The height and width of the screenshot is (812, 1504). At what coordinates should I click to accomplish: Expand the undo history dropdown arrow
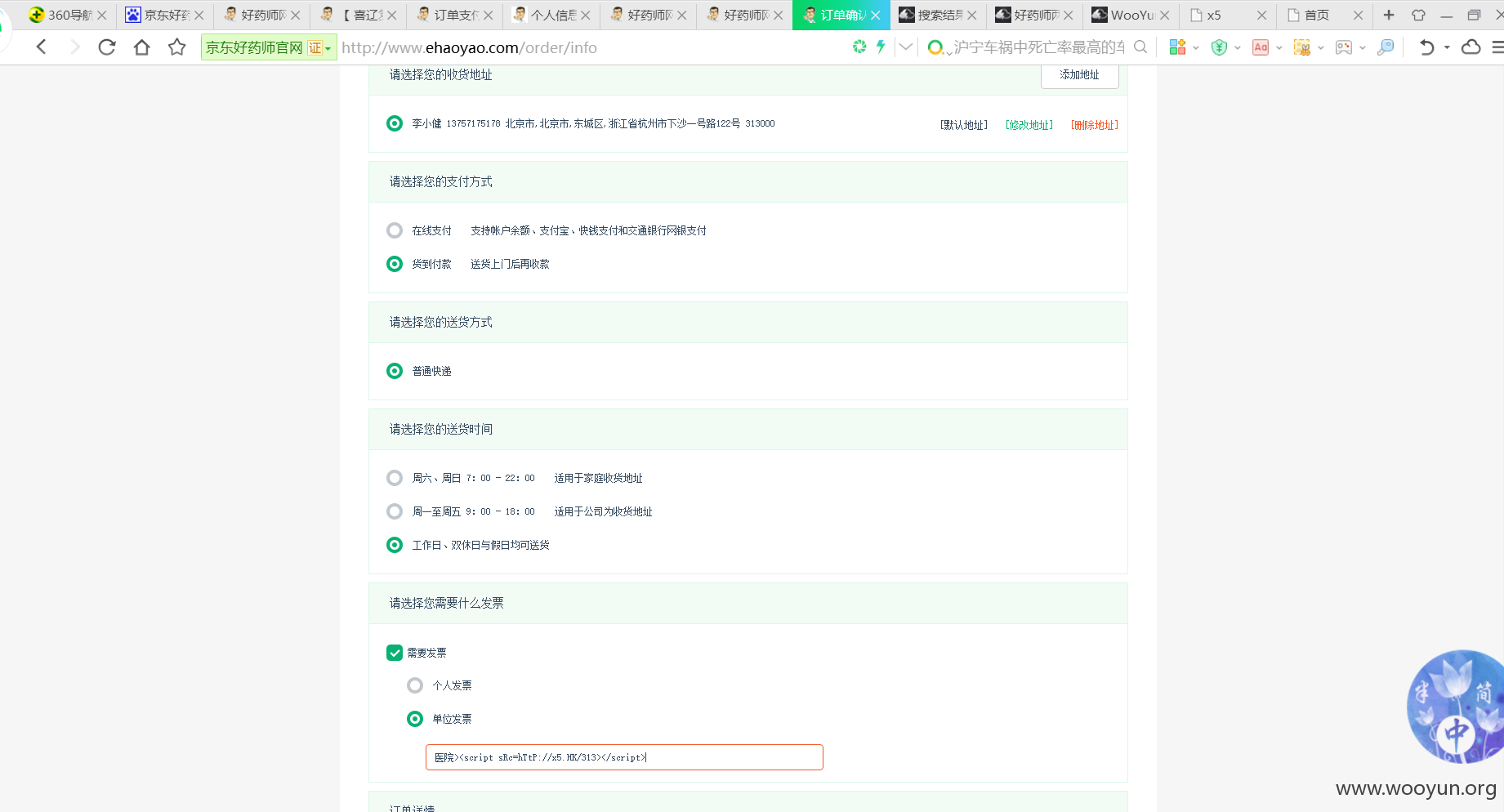pyautogui.click(x=1447, y=47)
